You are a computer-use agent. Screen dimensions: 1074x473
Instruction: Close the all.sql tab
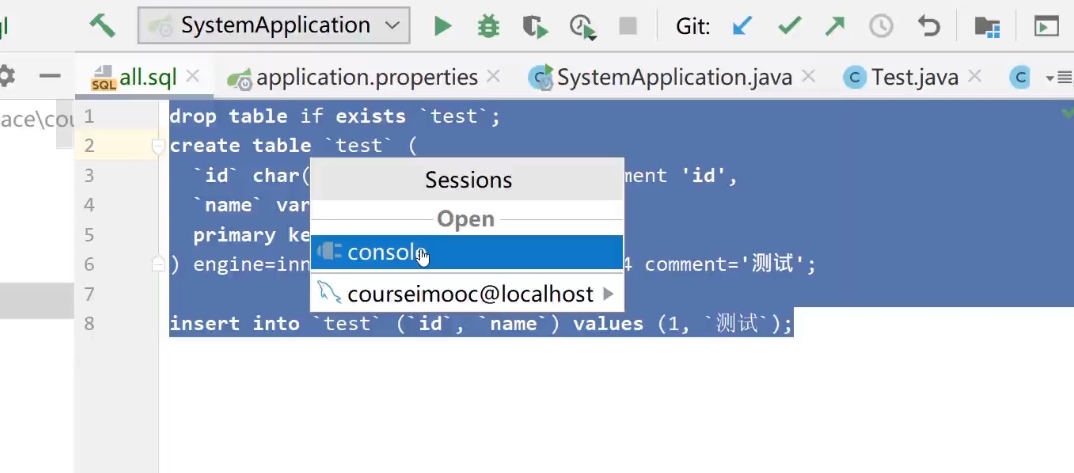(193, 76)
